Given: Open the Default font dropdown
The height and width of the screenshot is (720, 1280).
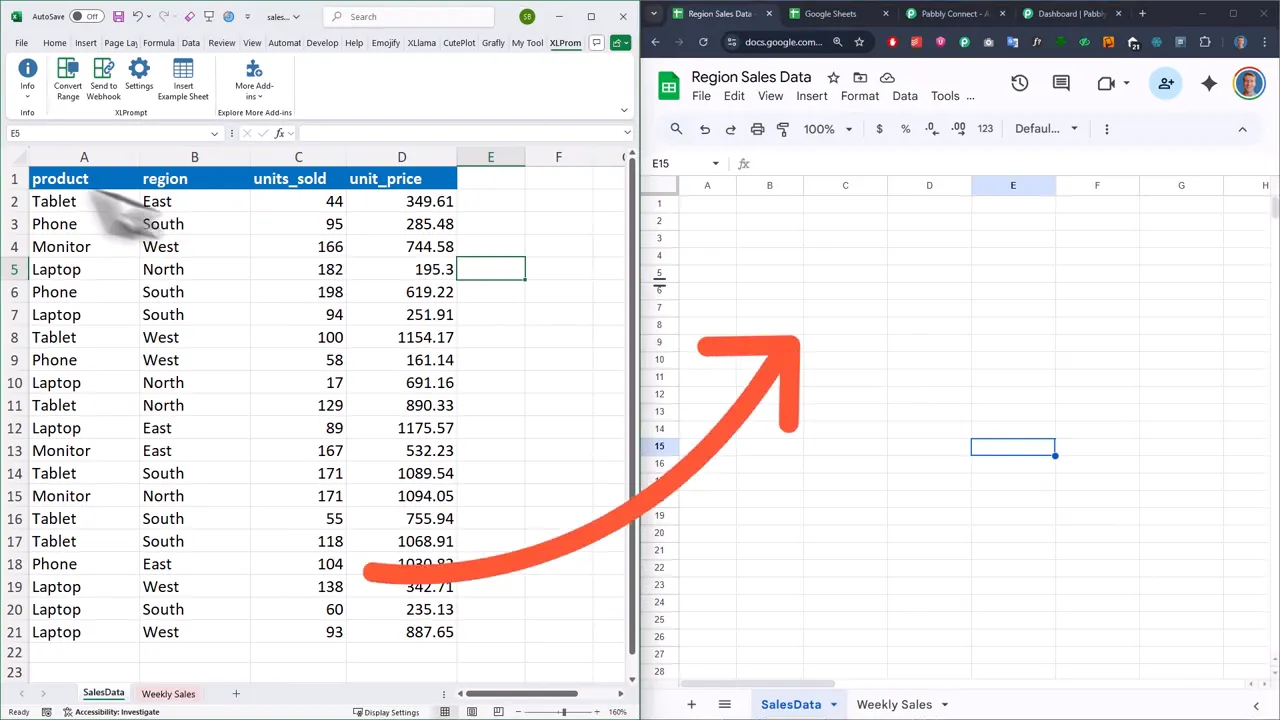Looking at the screenshot, I should (x=1046, y=129).
